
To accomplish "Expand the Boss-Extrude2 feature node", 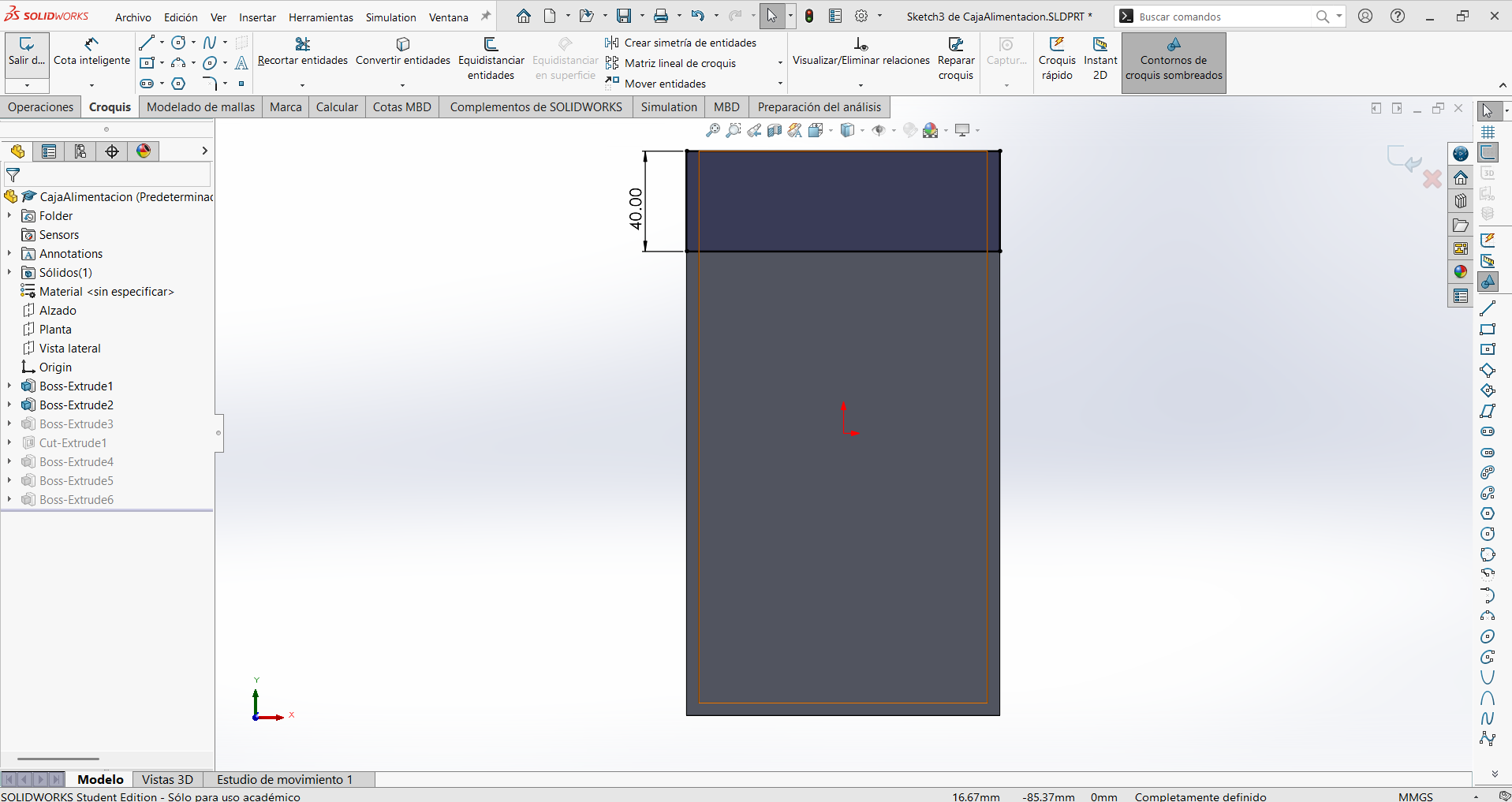I will (9, 405).
